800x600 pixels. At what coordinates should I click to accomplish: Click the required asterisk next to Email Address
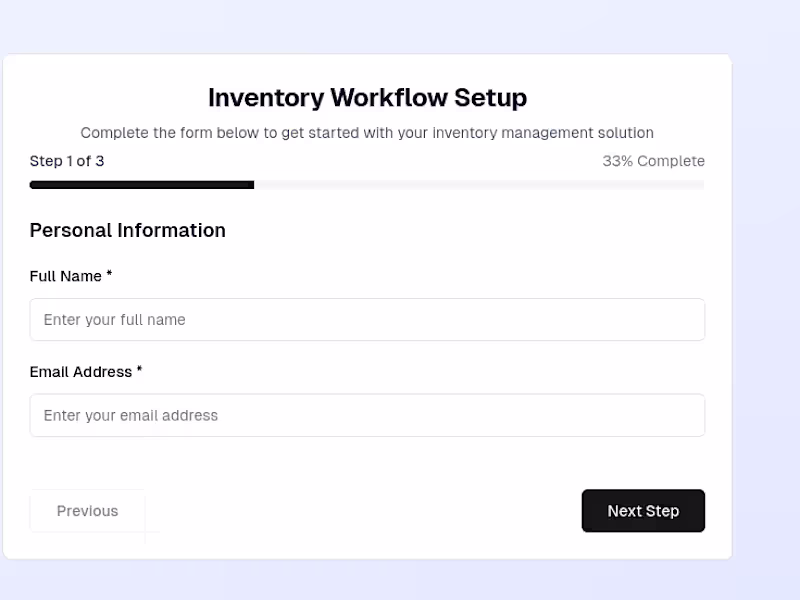coord(139,370)
